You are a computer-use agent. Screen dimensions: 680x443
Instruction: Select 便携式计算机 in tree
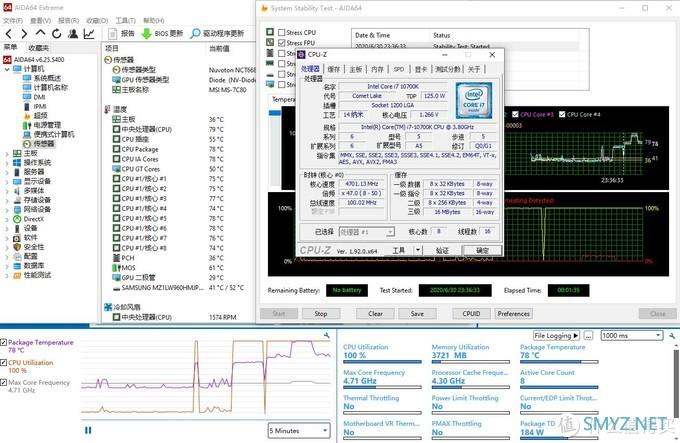click(x=49, y=134)
